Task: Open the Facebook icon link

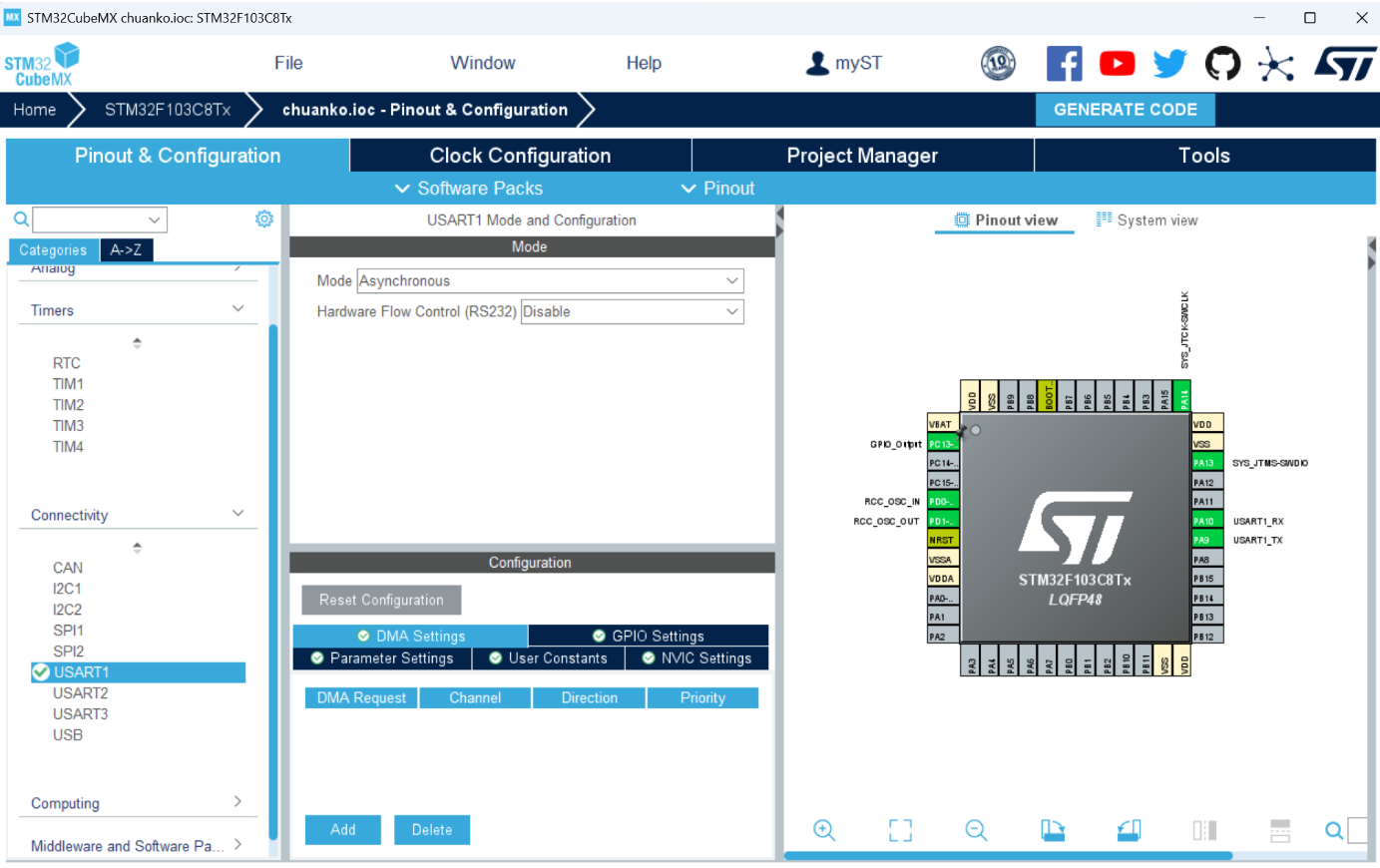Action: 1064,63
